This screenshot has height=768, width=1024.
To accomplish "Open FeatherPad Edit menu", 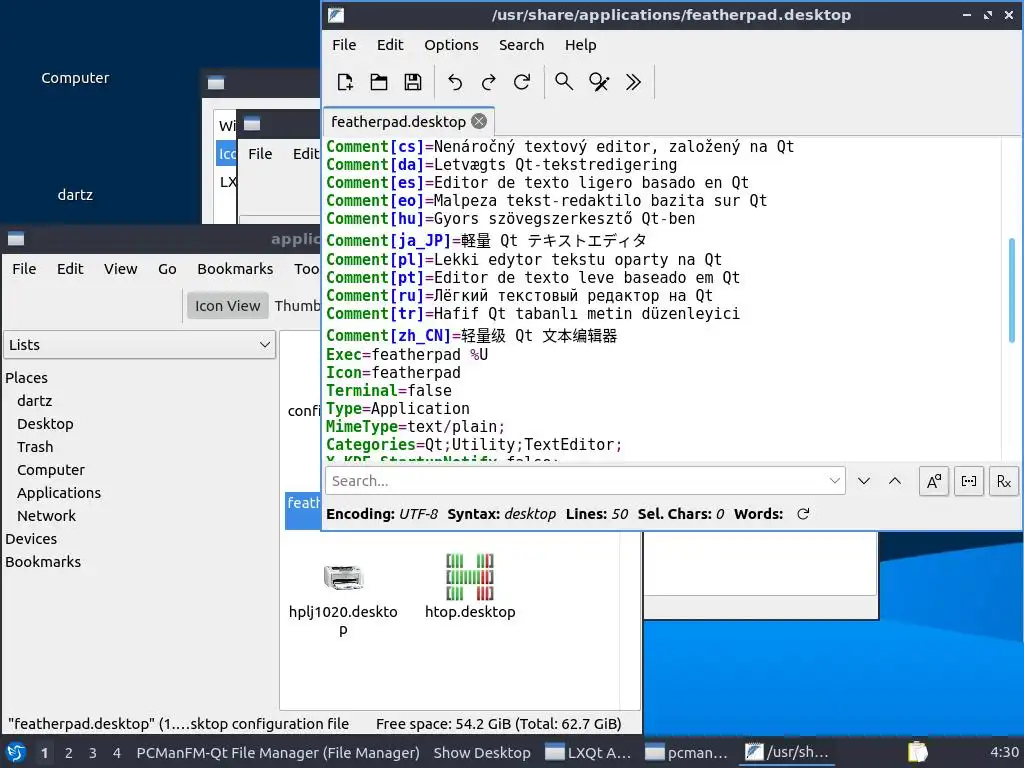I will click(390, 45).
